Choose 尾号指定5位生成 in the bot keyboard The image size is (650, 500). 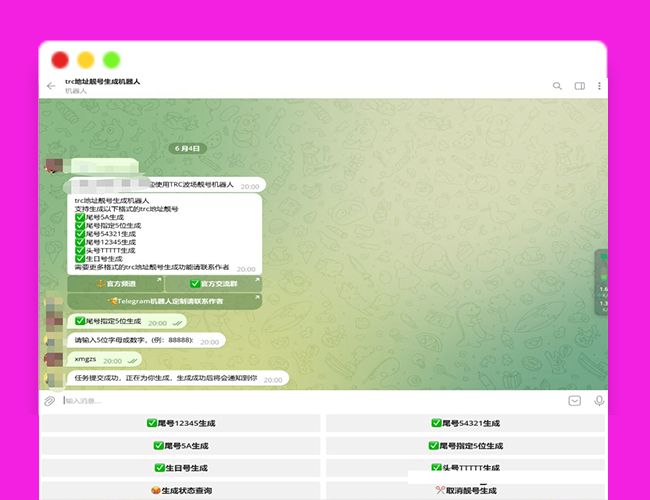(x=466, y=445)
